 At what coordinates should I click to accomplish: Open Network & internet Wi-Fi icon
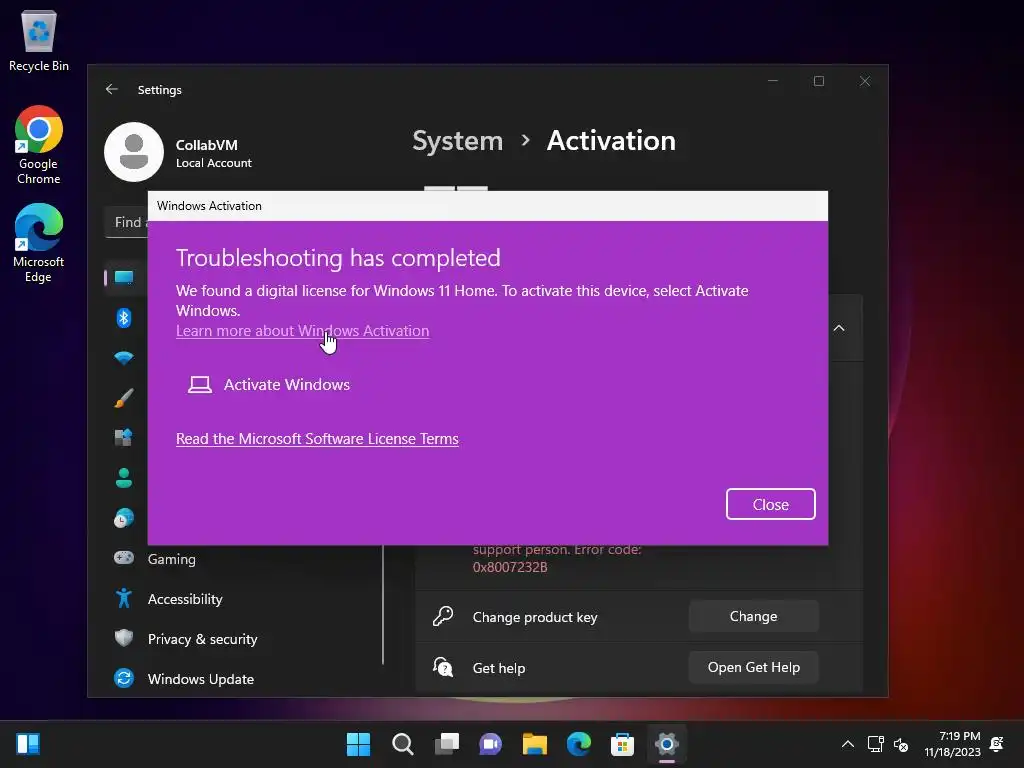124,358
